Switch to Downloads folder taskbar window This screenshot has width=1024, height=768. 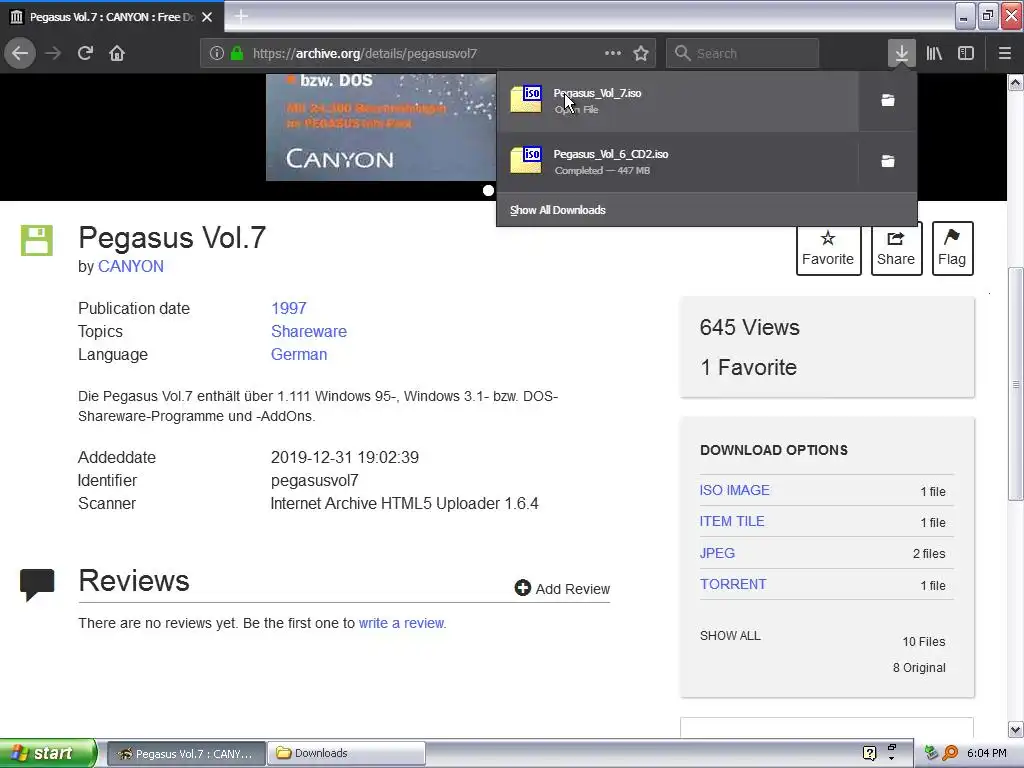point(346,754)
